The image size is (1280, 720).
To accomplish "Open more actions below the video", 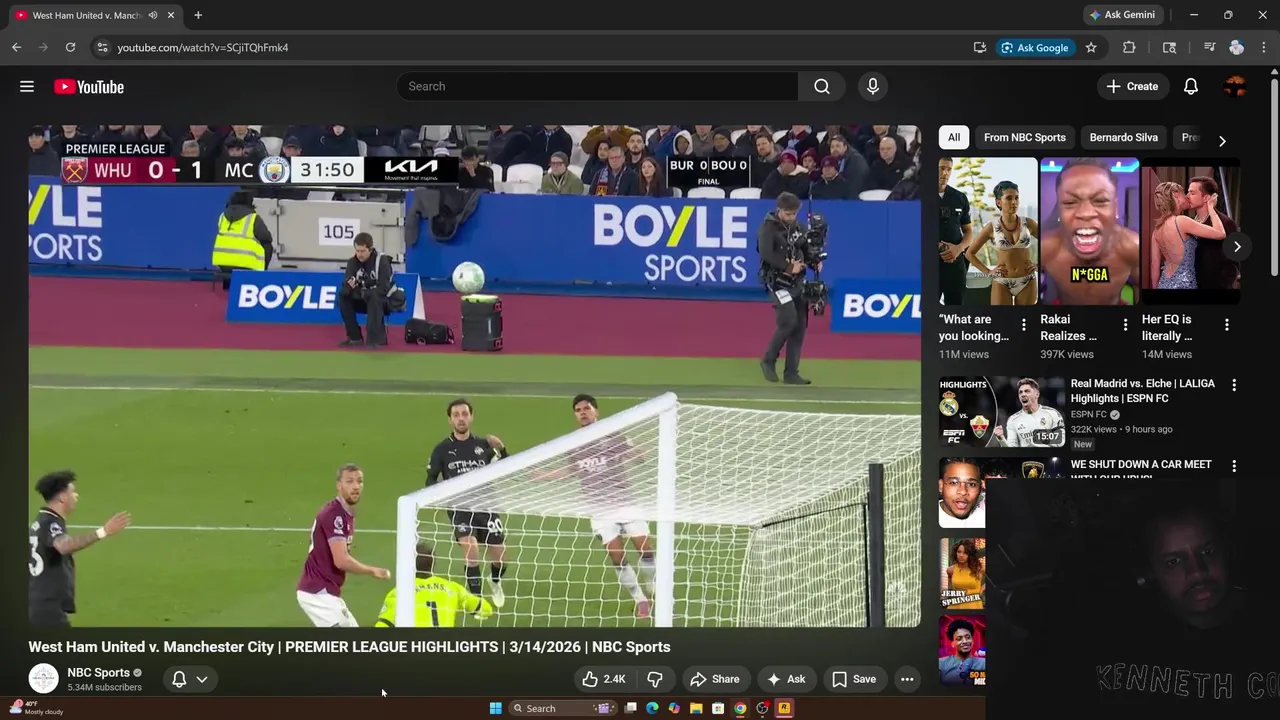I will (907, 679).
